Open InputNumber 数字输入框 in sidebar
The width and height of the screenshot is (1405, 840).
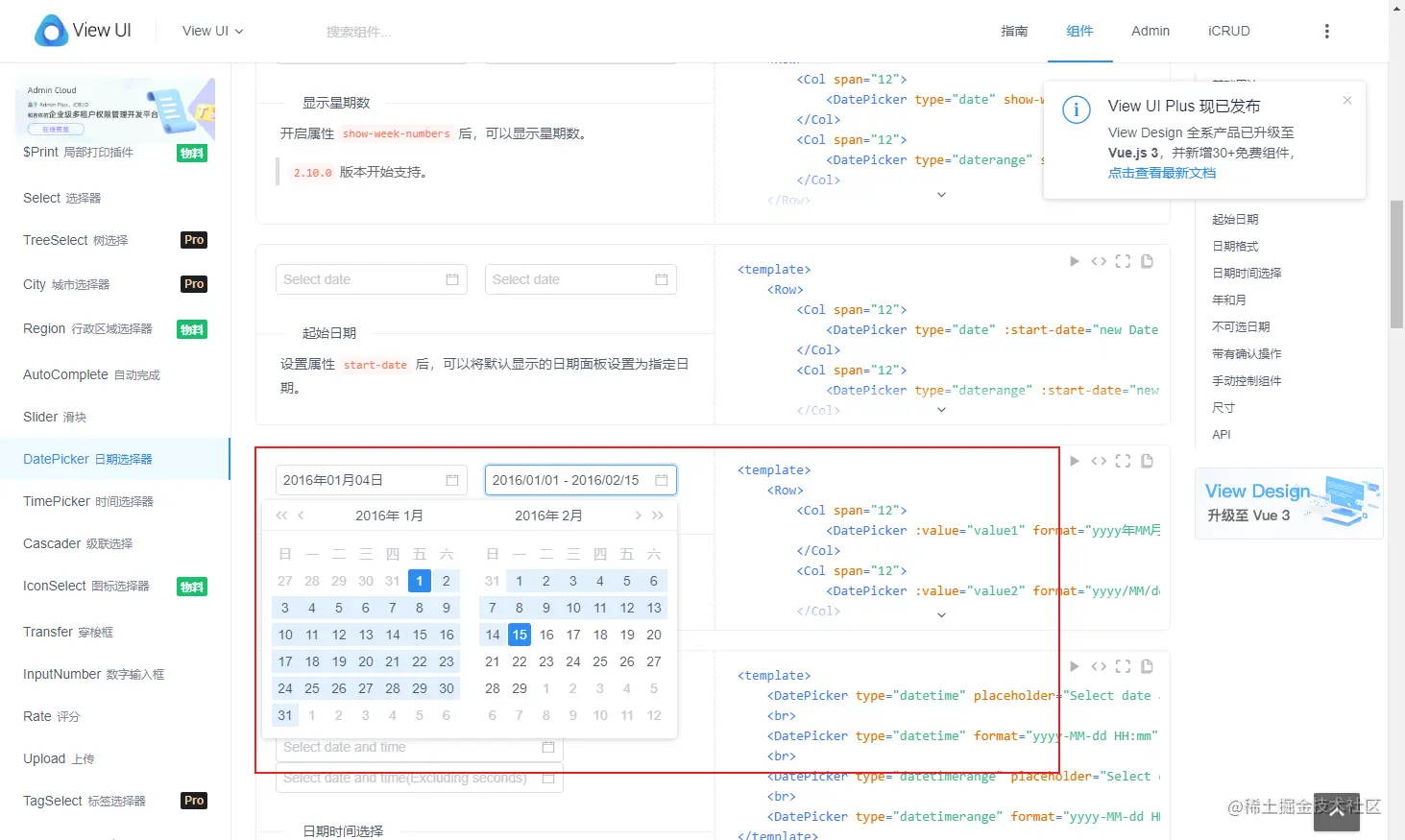pyautogui.click(x=115, y=674)
